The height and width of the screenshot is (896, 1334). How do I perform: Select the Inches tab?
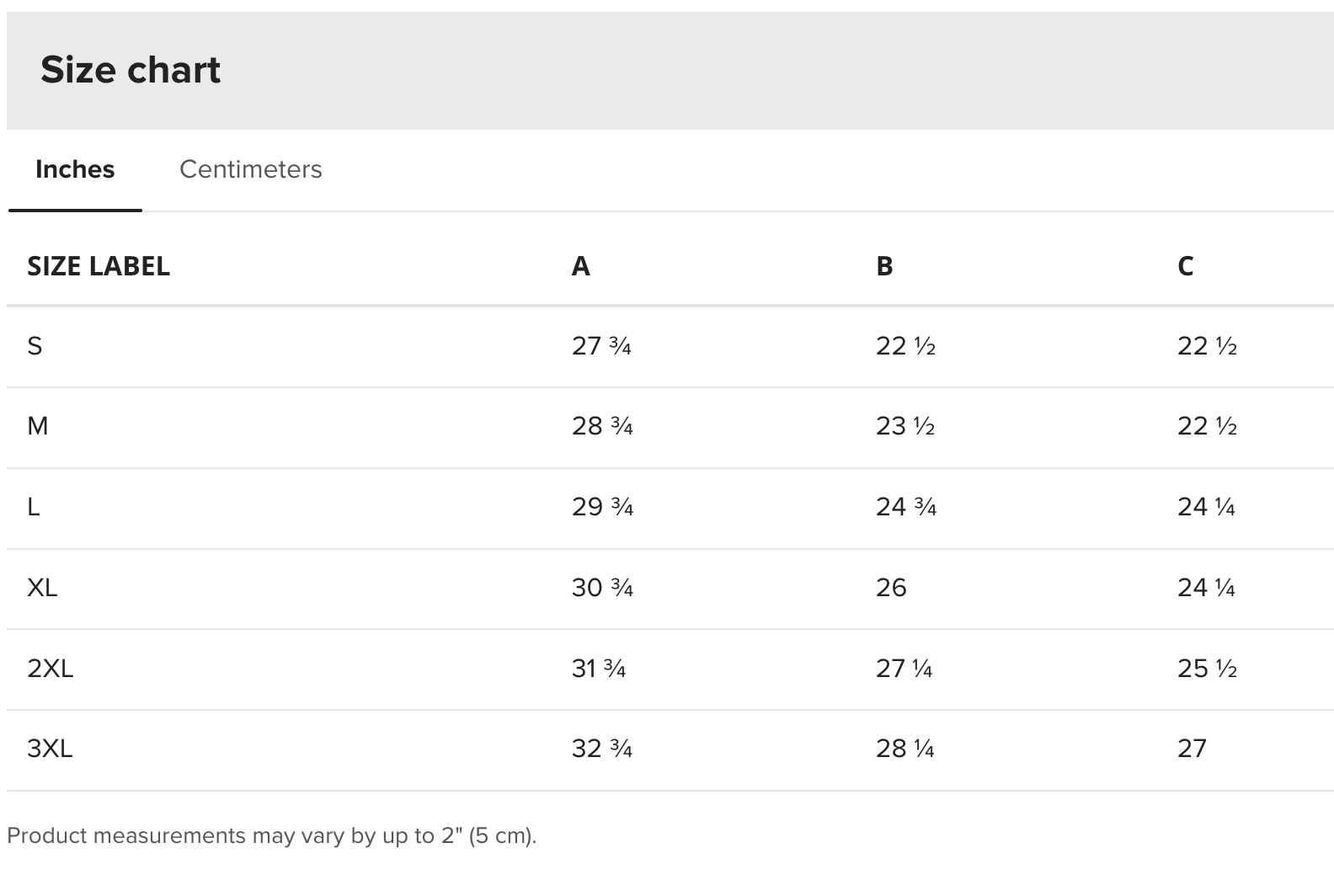75,169
